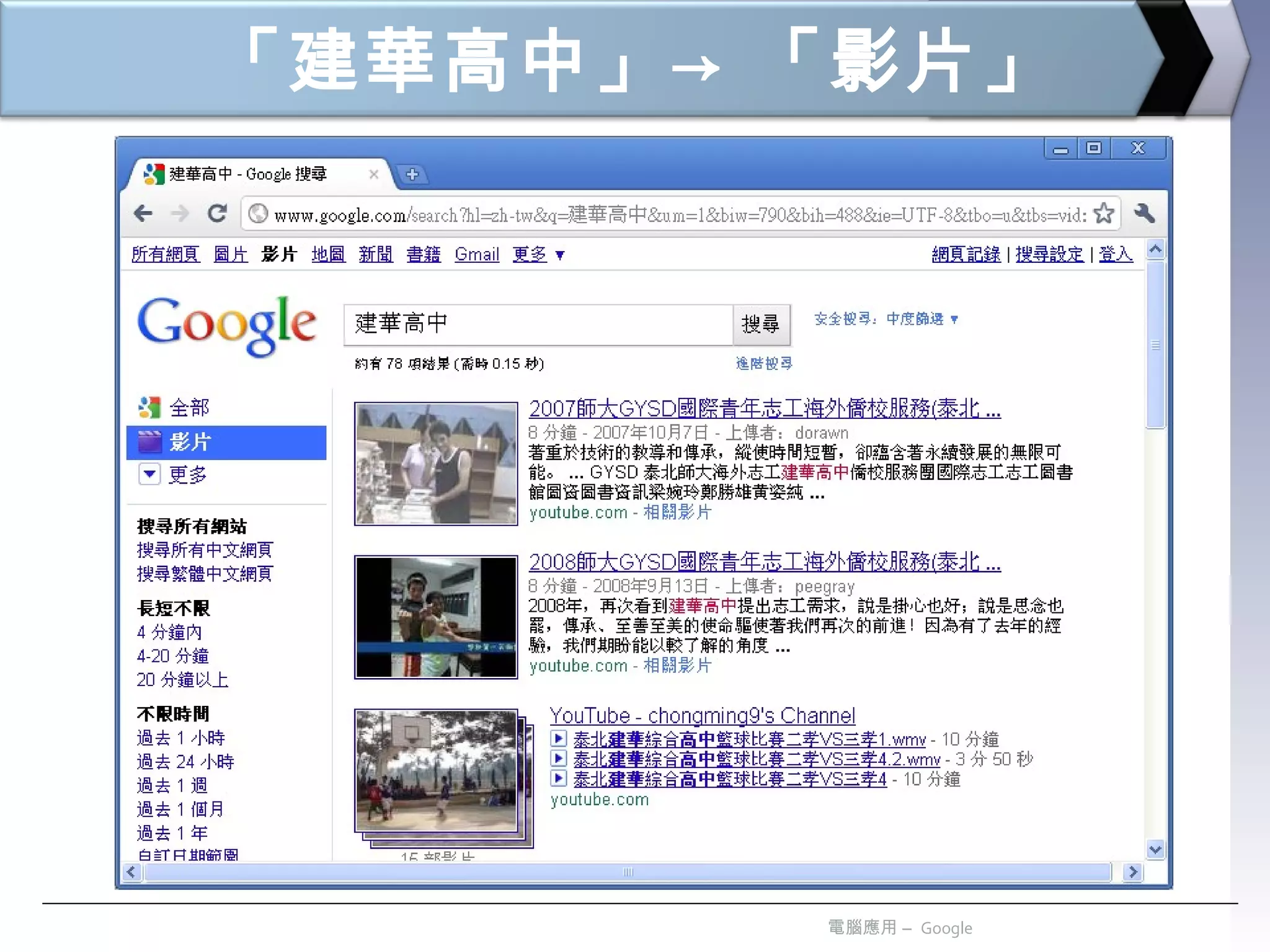
Task: Switch to the 新聞 tab
Action: pos(375,255)
